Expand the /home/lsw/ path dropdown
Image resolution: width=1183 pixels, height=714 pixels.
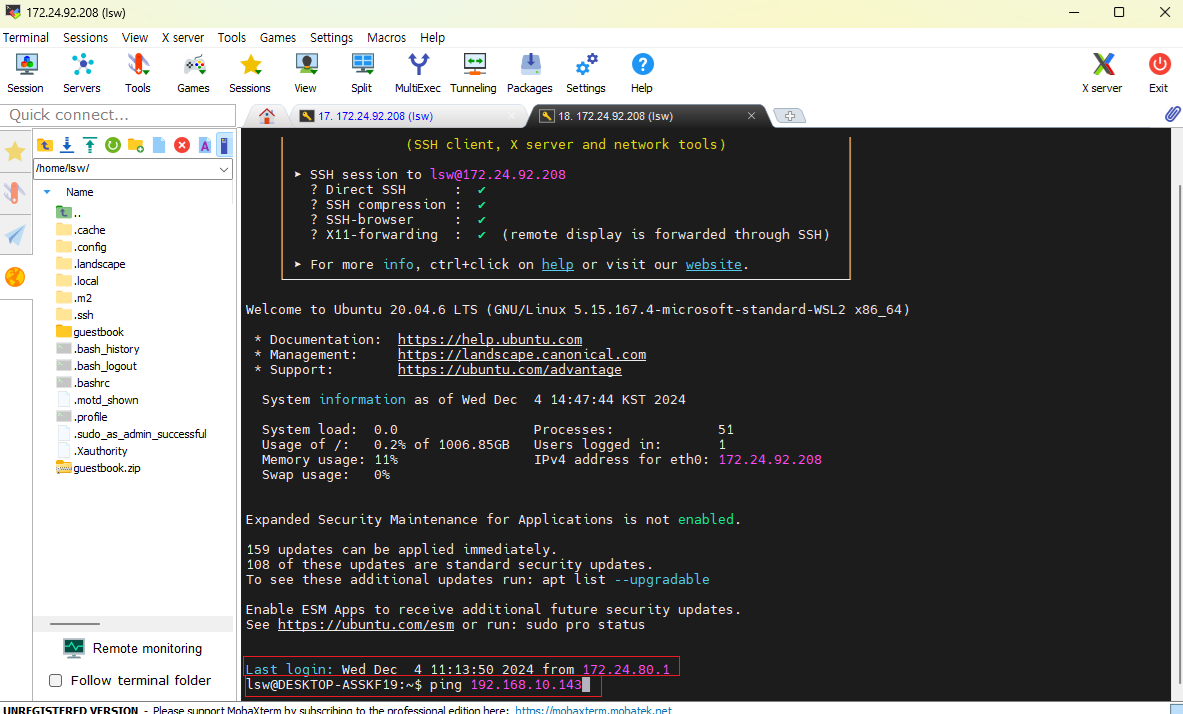click(x=223, y=169)
